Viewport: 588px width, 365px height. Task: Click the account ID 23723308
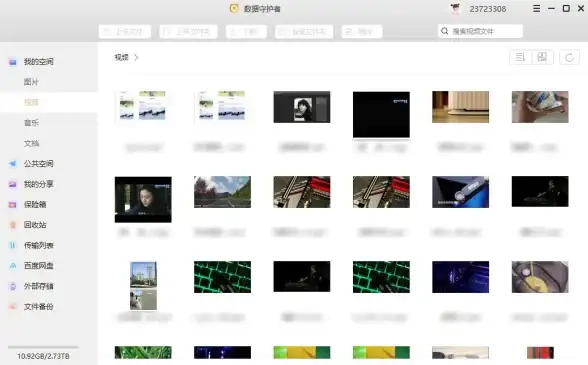click(488, 9)
